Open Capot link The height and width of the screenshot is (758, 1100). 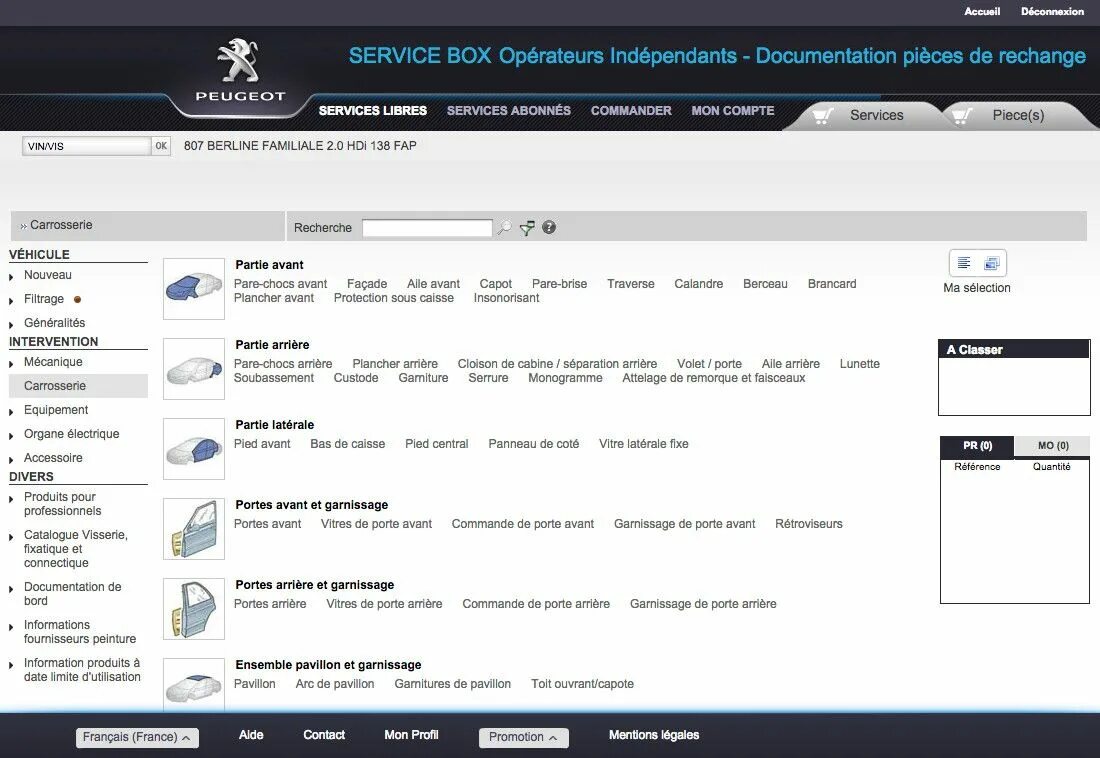click(495, 284)
